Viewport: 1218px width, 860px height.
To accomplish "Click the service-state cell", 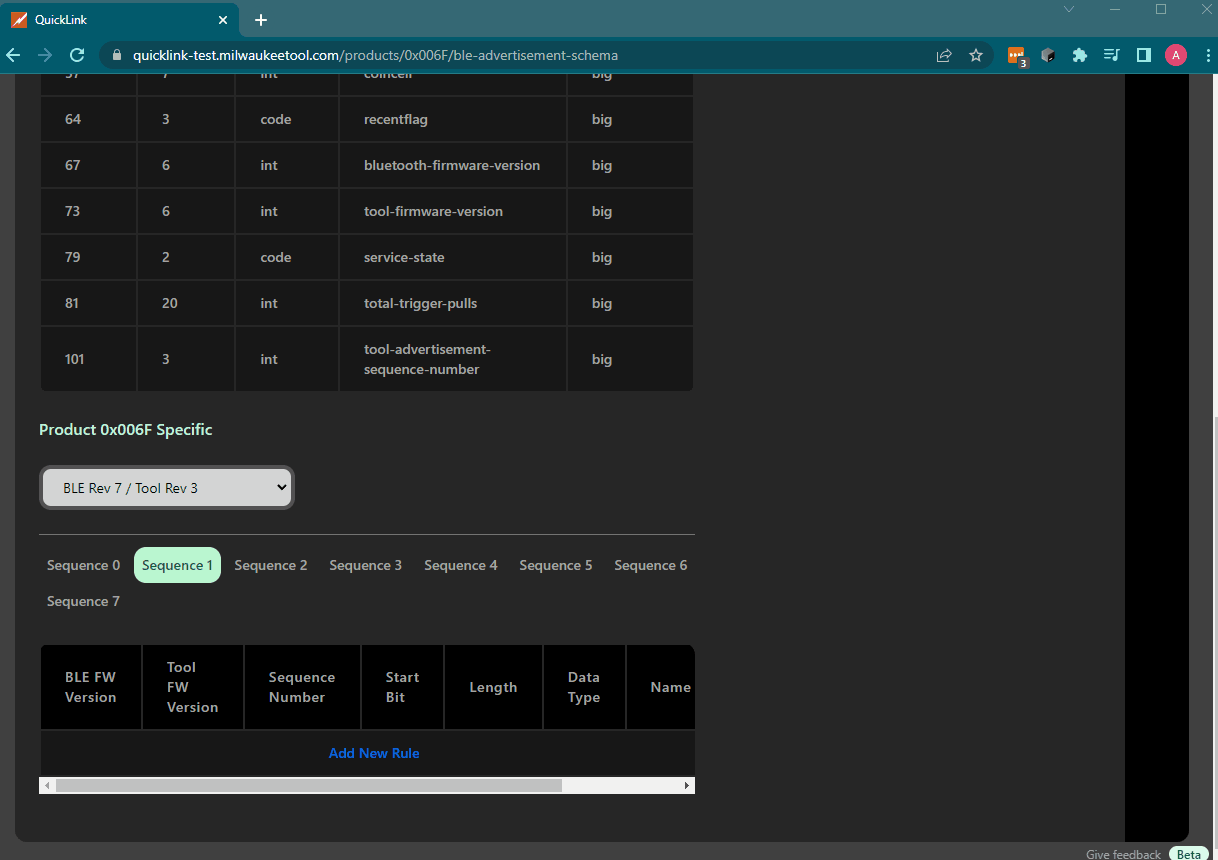I will [452, 257].
